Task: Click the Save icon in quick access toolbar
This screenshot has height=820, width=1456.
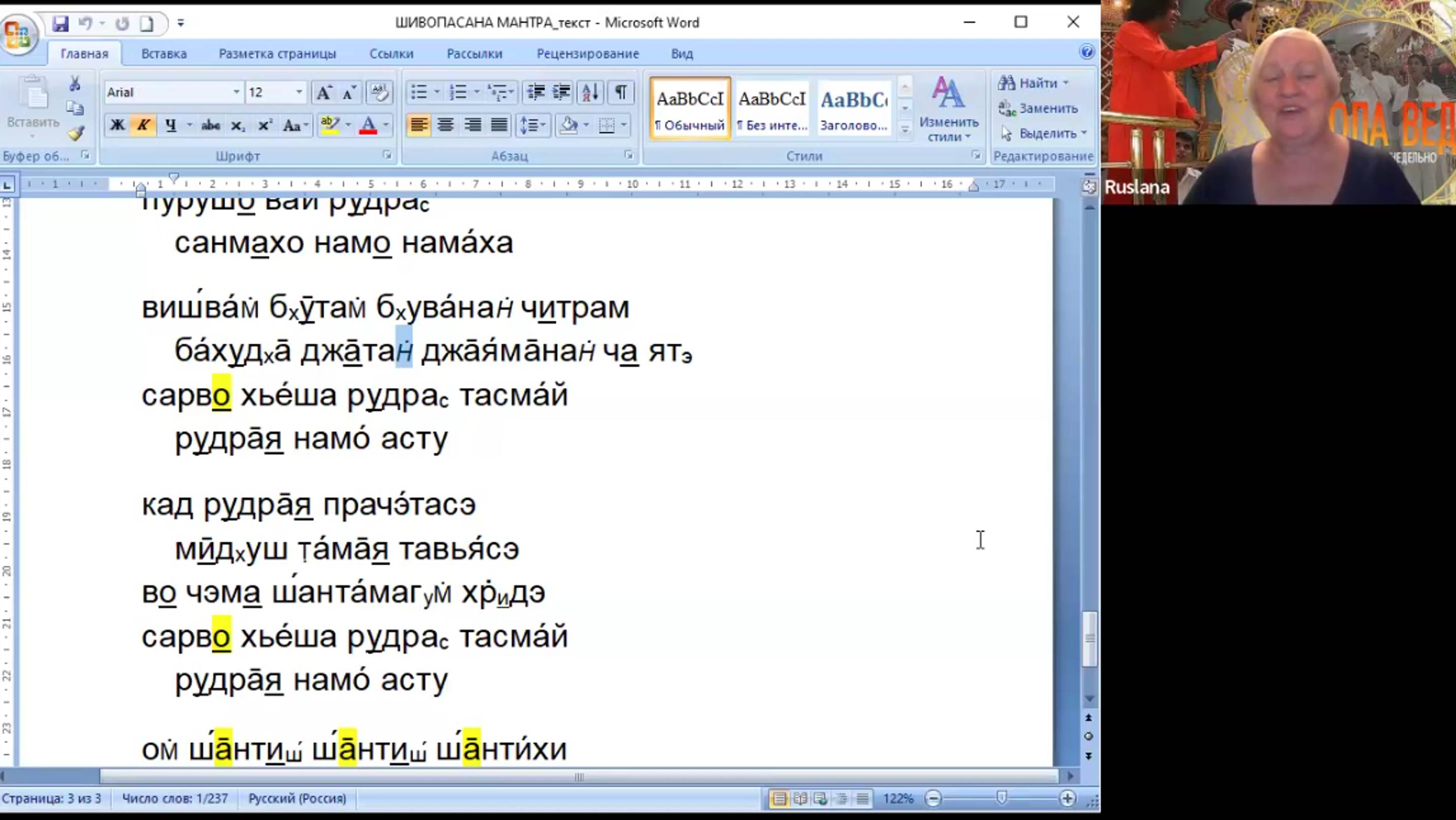Action: (x=60, y=23)
